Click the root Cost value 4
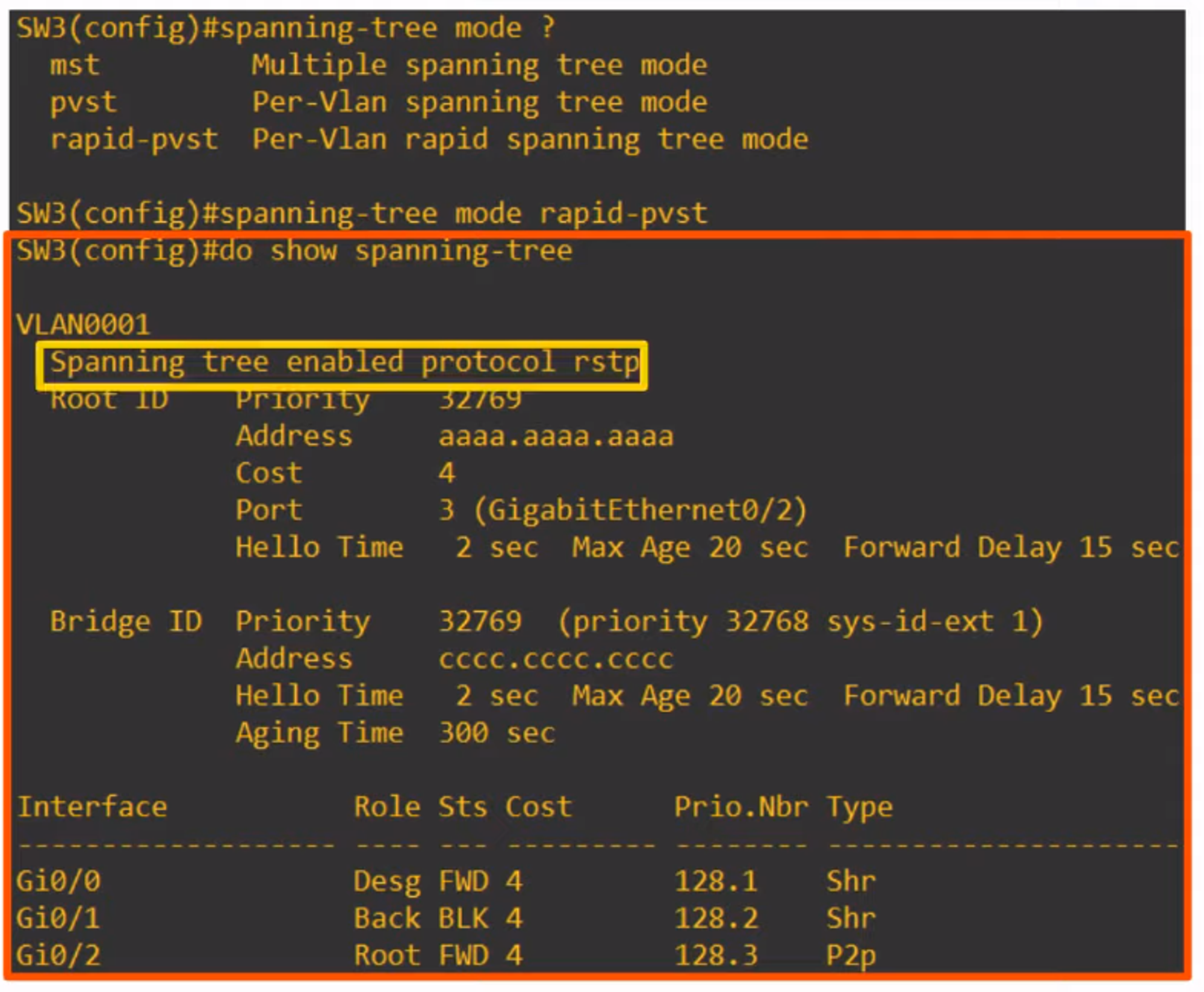This screenshot has height=992, width=1204. (446, 474)
